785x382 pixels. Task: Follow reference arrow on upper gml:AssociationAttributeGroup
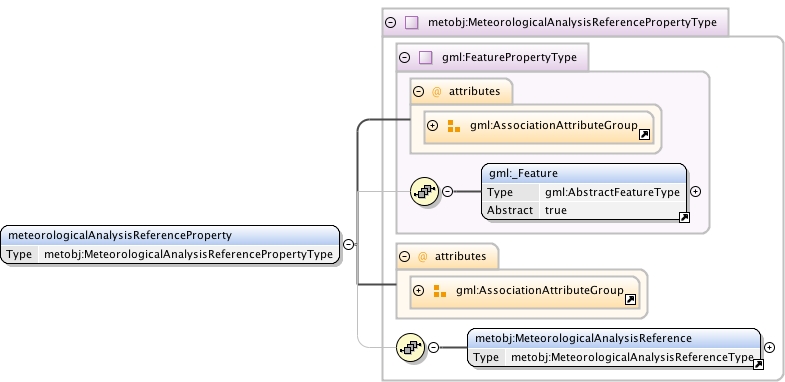(644, 135)
